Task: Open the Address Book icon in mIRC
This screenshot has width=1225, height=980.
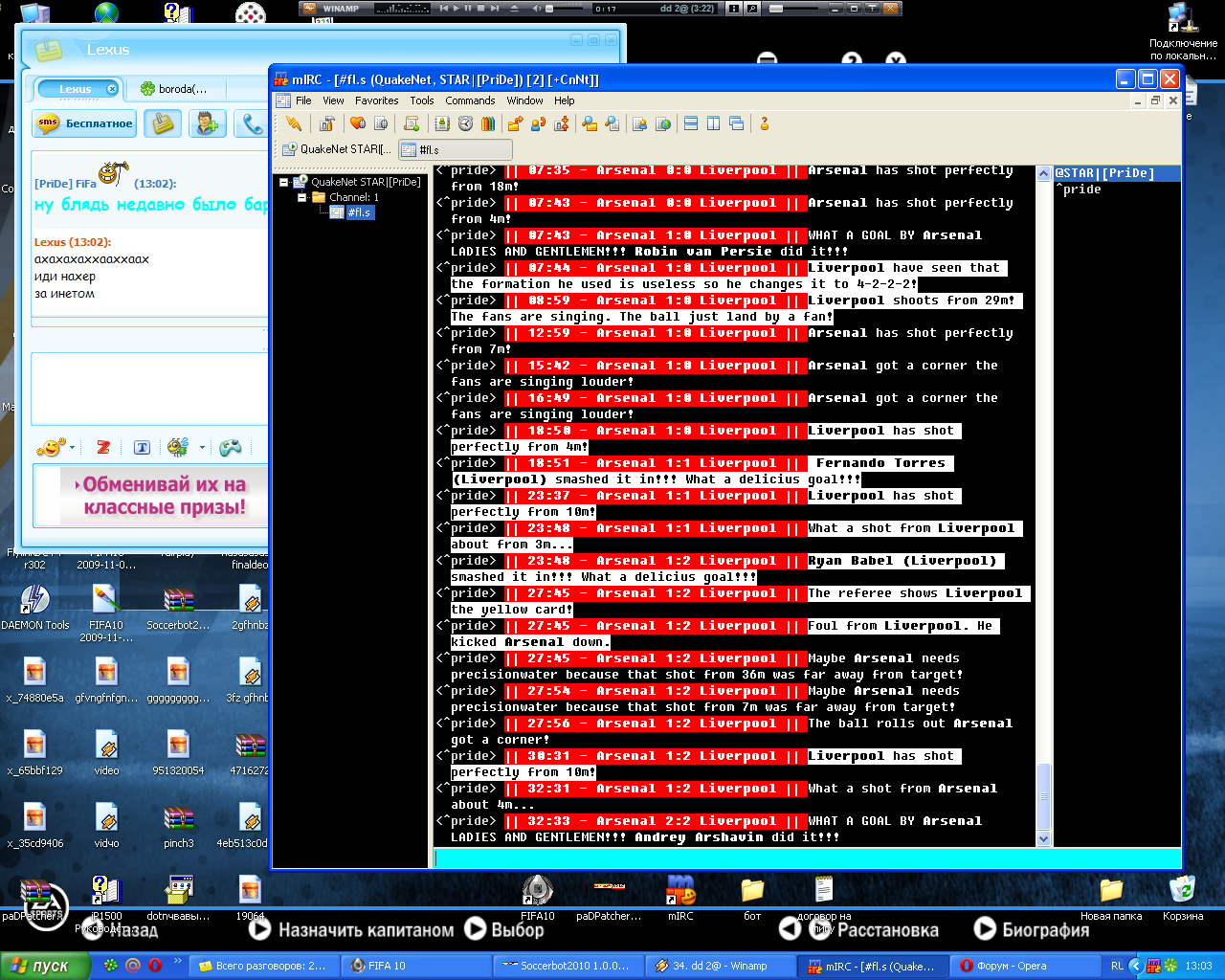Action: (442, 123)
